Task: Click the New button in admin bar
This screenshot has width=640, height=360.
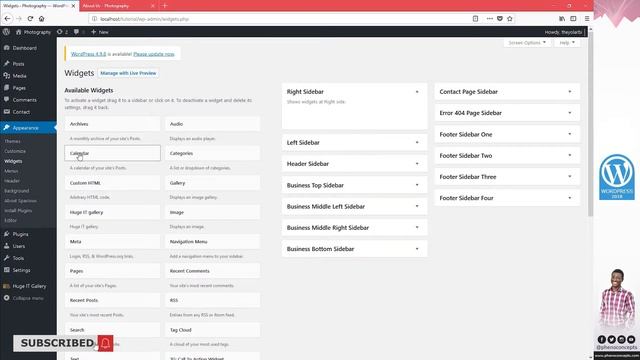Action: 100,32
